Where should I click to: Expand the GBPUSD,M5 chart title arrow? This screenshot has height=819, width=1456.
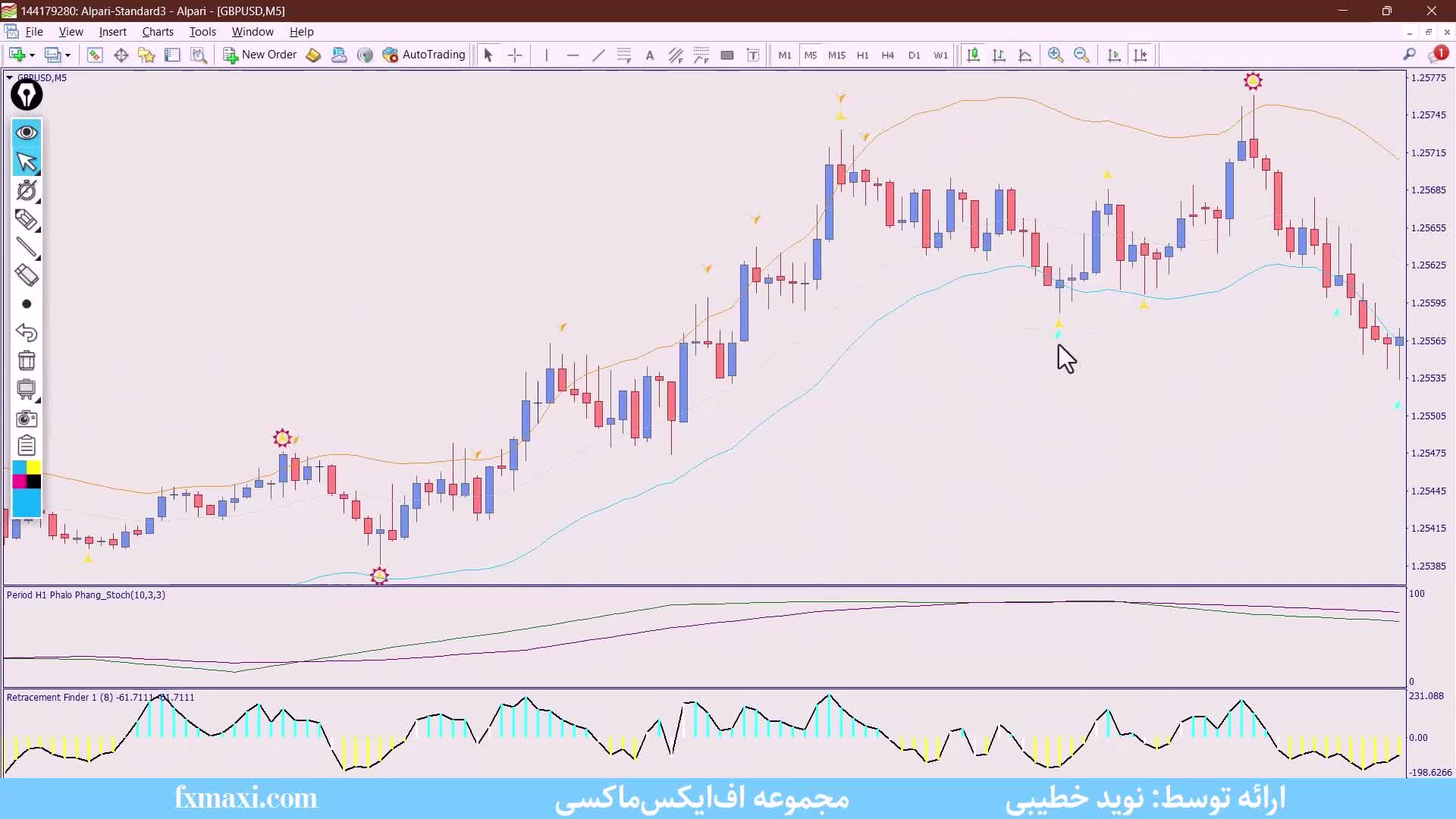9,77
